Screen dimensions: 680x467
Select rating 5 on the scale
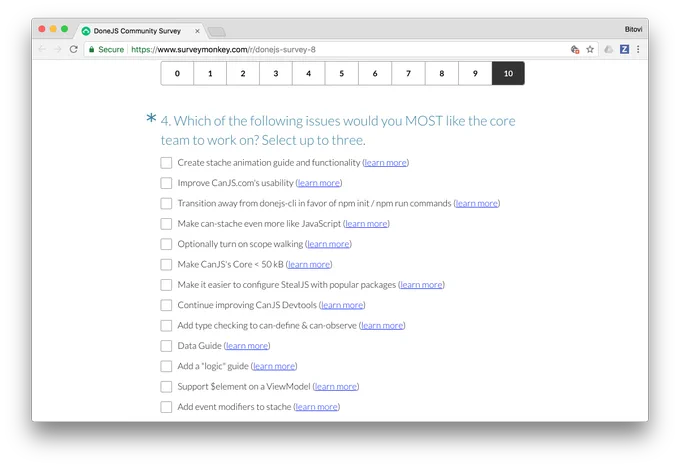point(342,73)
